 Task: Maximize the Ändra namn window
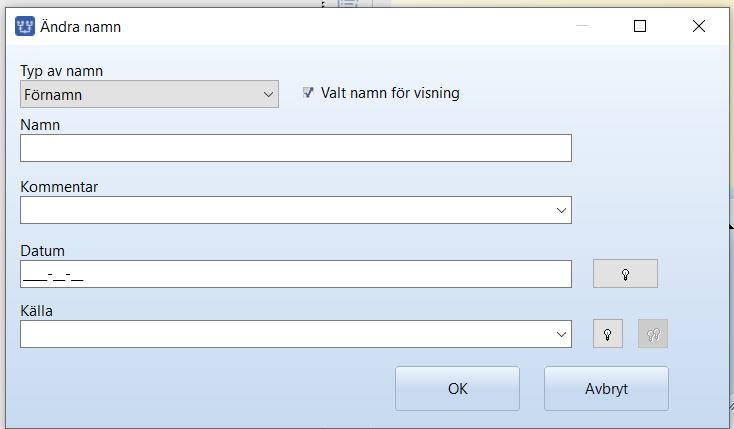pyautogui.click(x=640, y=27)
